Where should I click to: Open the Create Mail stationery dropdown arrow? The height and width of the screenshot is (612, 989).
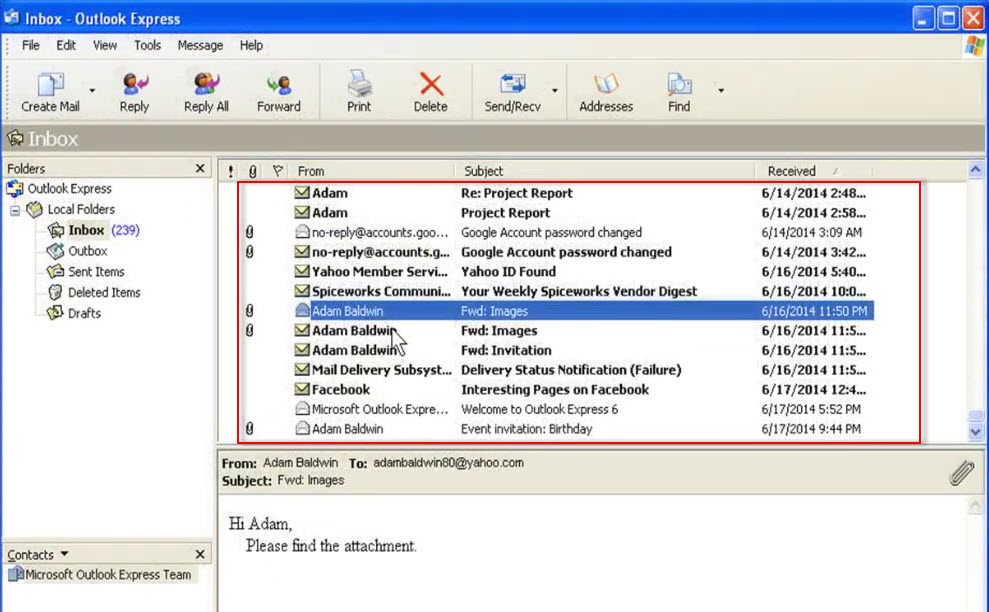92,91
